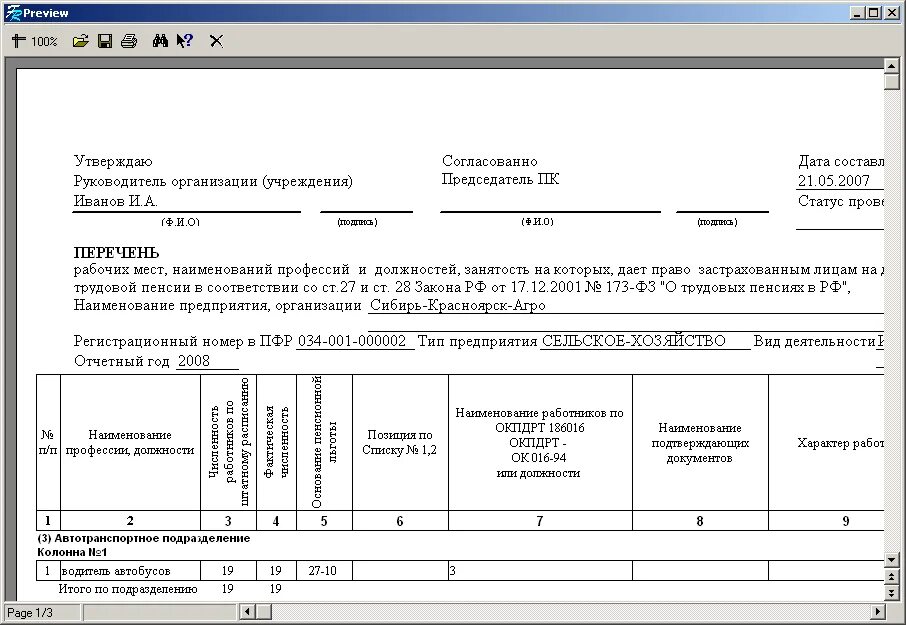Click the heading ПЕРЕЧЕНЬ

pyautogui.click(x=116, y=252)
